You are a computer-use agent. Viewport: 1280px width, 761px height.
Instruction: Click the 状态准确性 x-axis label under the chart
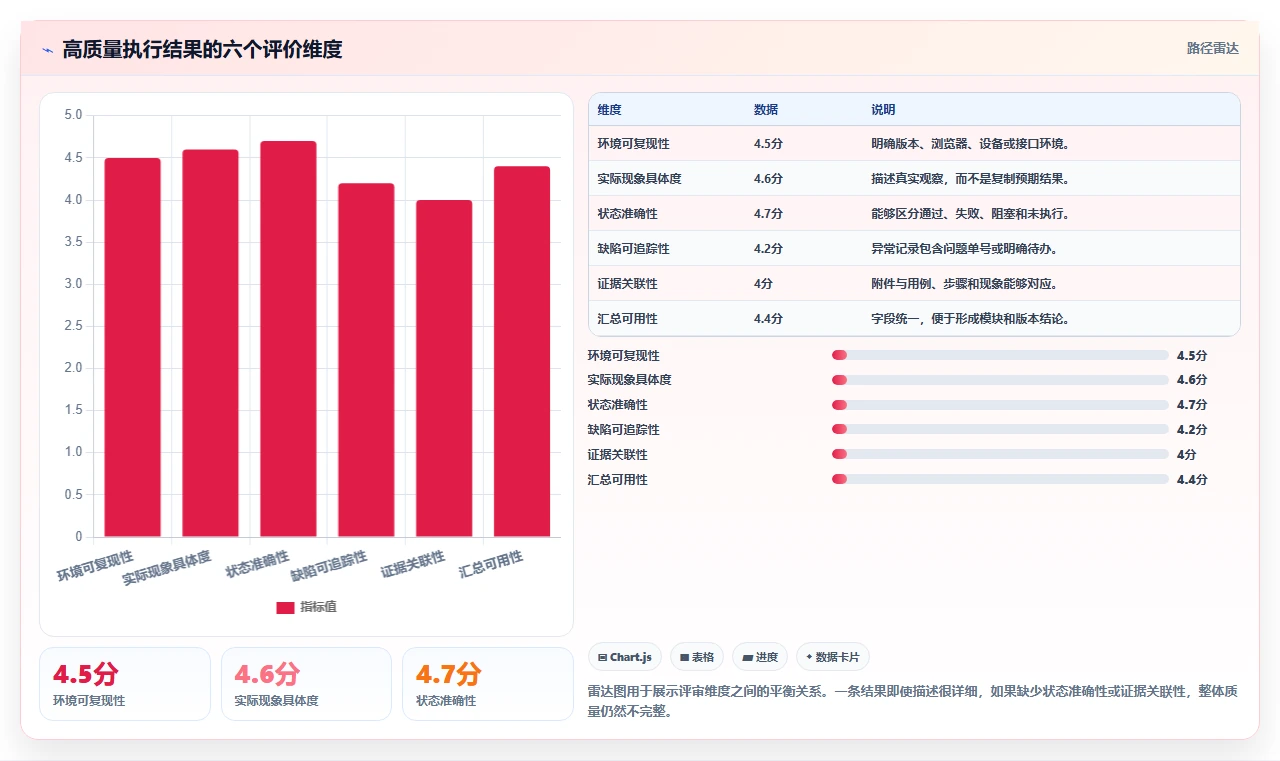tap(257, 563)
